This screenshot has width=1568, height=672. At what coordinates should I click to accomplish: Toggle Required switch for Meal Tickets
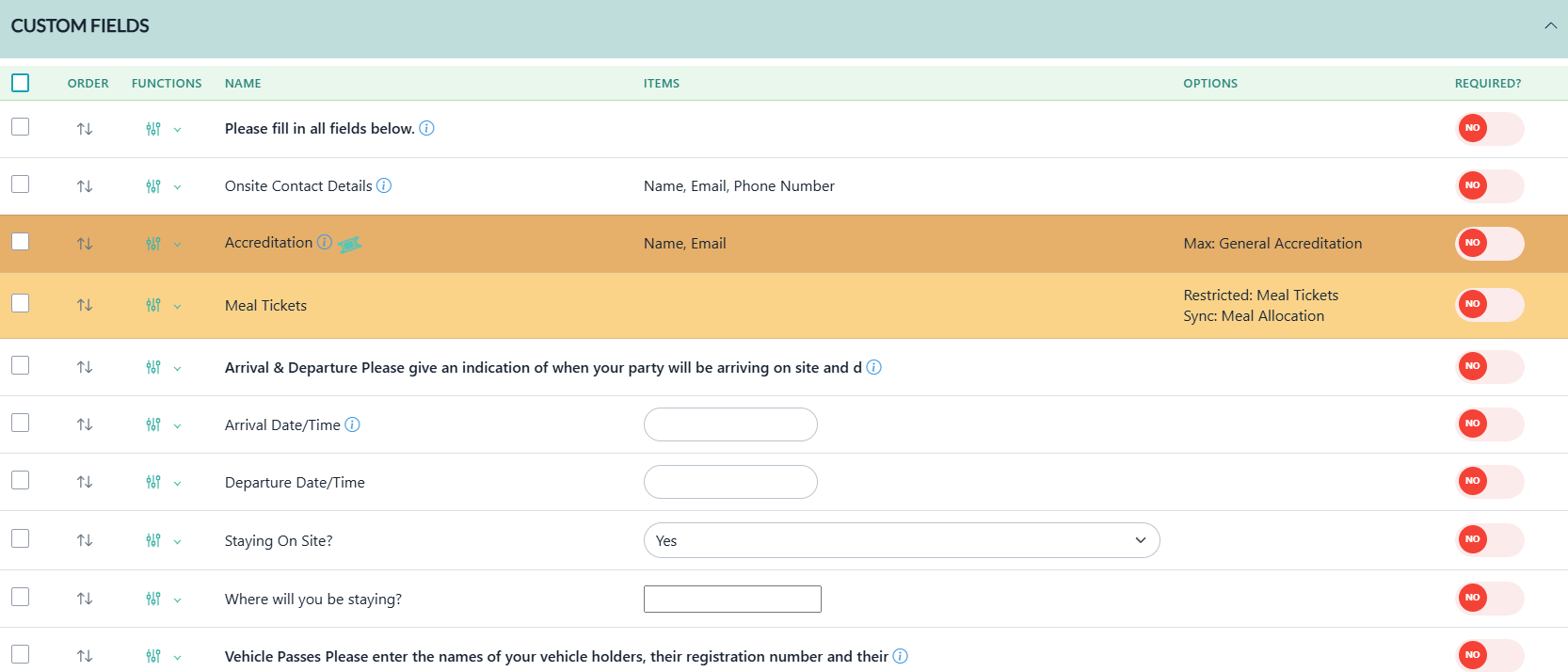point(1490,305)
